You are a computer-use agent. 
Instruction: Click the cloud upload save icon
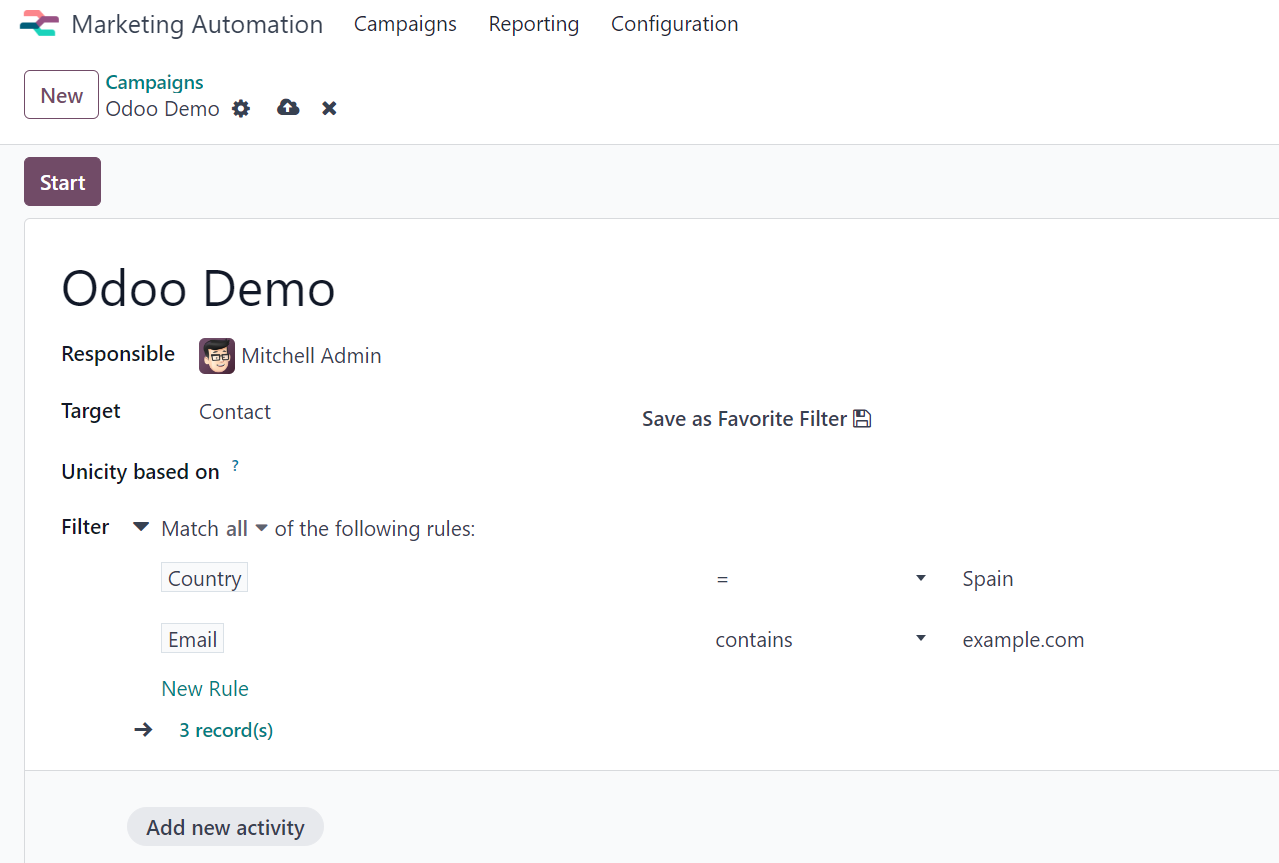tap(288, 108)
